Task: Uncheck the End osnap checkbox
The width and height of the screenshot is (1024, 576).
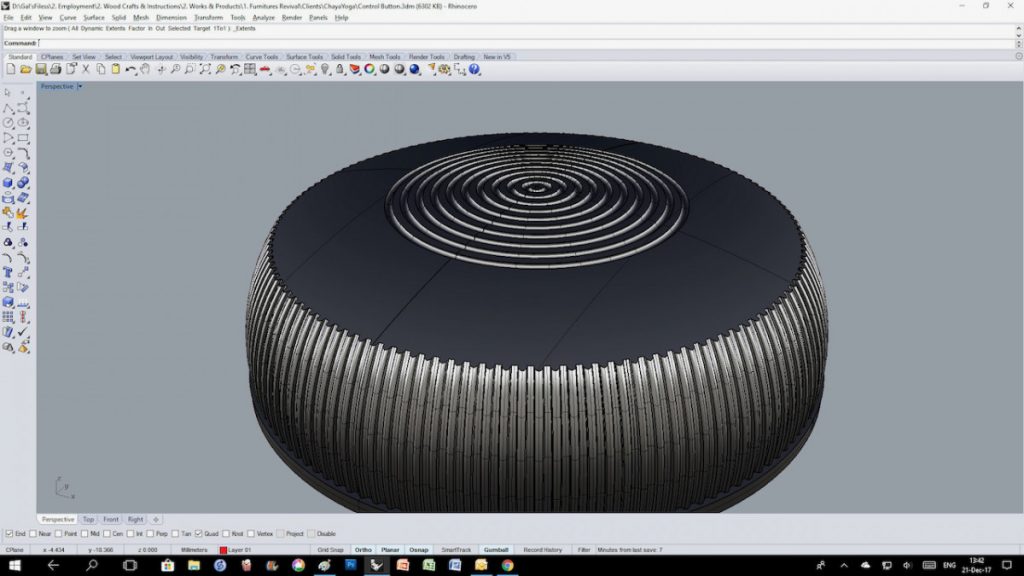Action: point(10,534)
